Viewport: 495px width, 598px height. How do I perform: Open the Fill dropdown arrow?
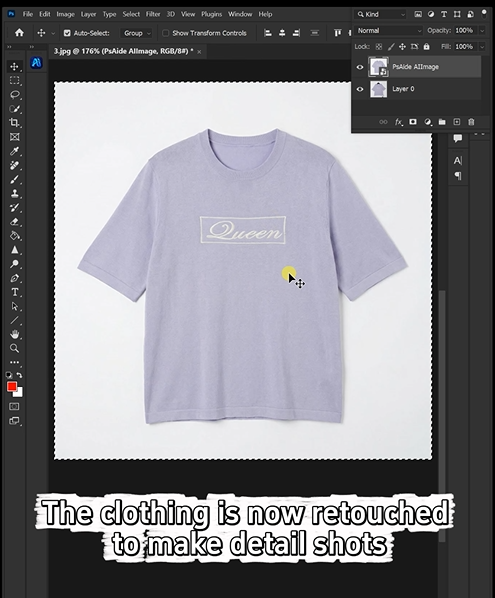click(482, 47)
